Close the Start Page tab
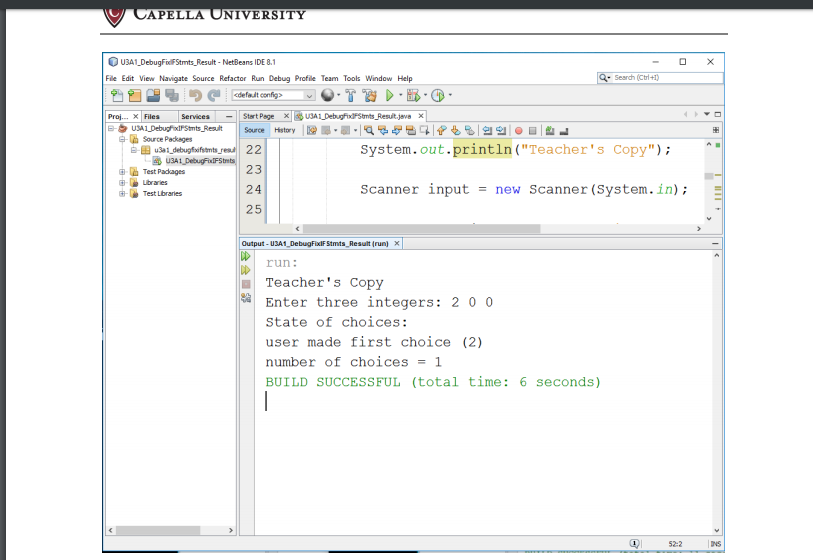The image size is (813, 560). (x=286, y=116)
